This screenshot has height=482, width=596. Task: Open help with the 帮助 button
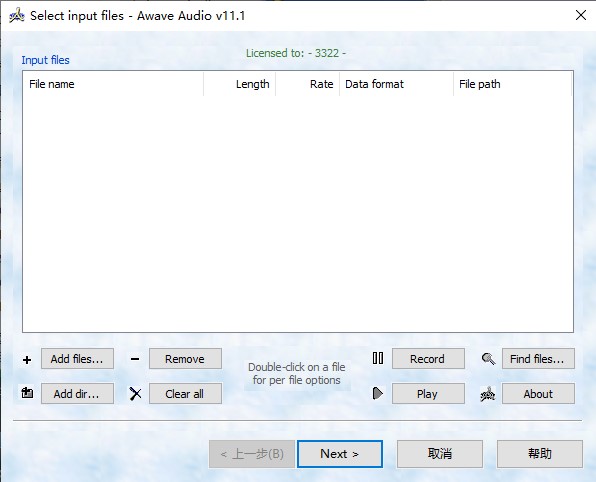coord(540,454)
